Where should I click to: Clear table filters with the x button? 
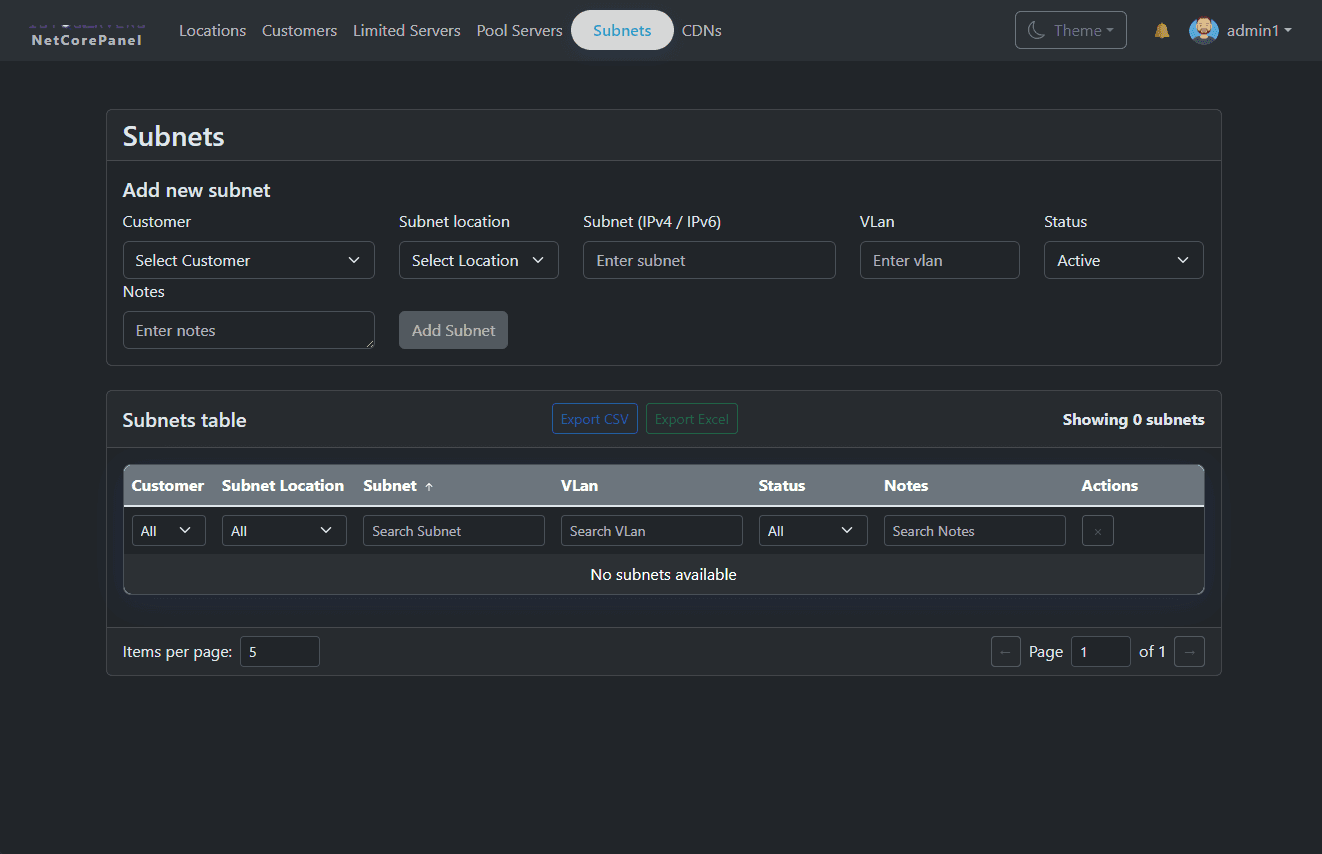click(1097, 531)
